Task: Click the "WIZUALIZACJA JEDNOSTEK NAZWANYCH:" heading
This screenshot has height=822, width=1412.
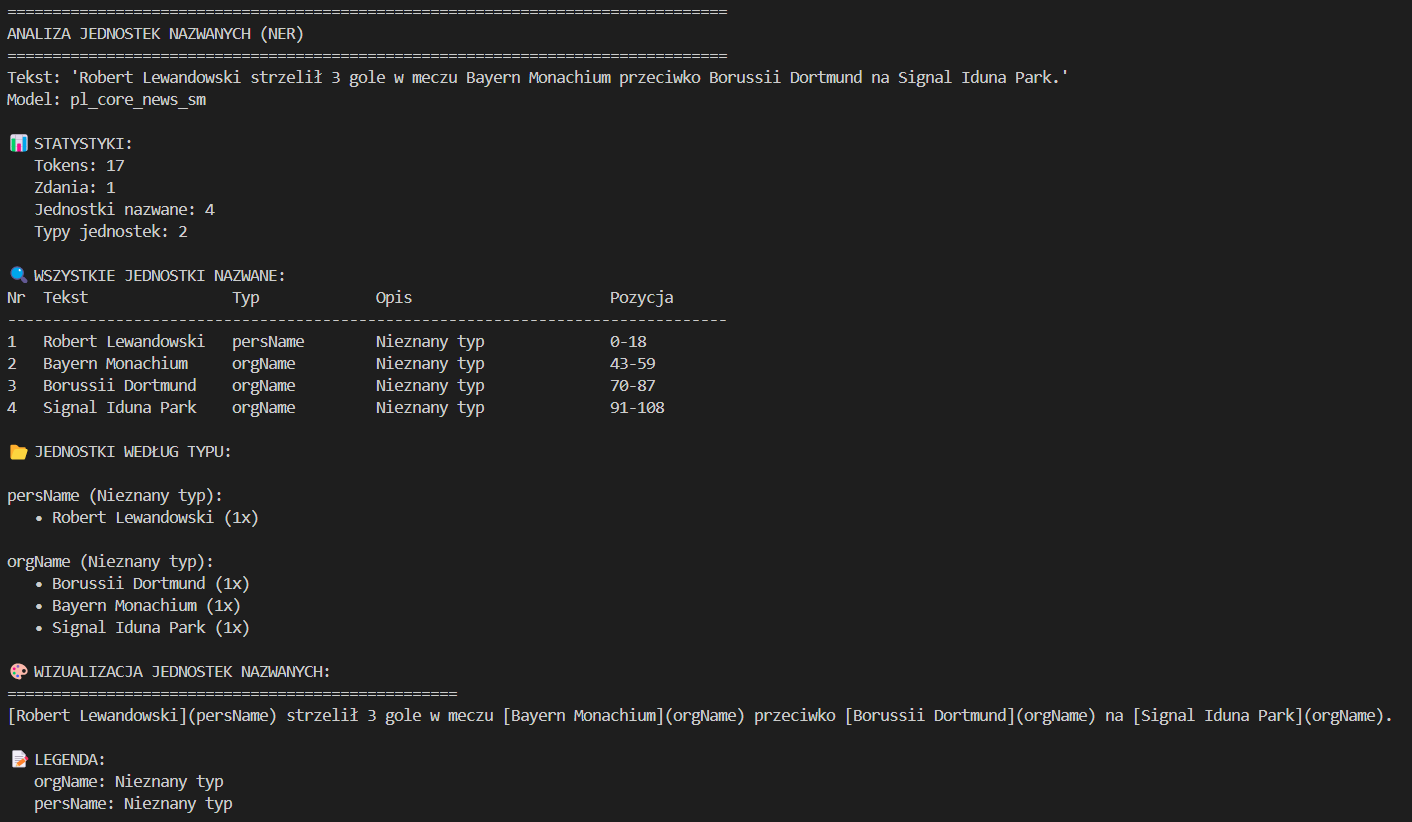Action: (x=182, y=672)
